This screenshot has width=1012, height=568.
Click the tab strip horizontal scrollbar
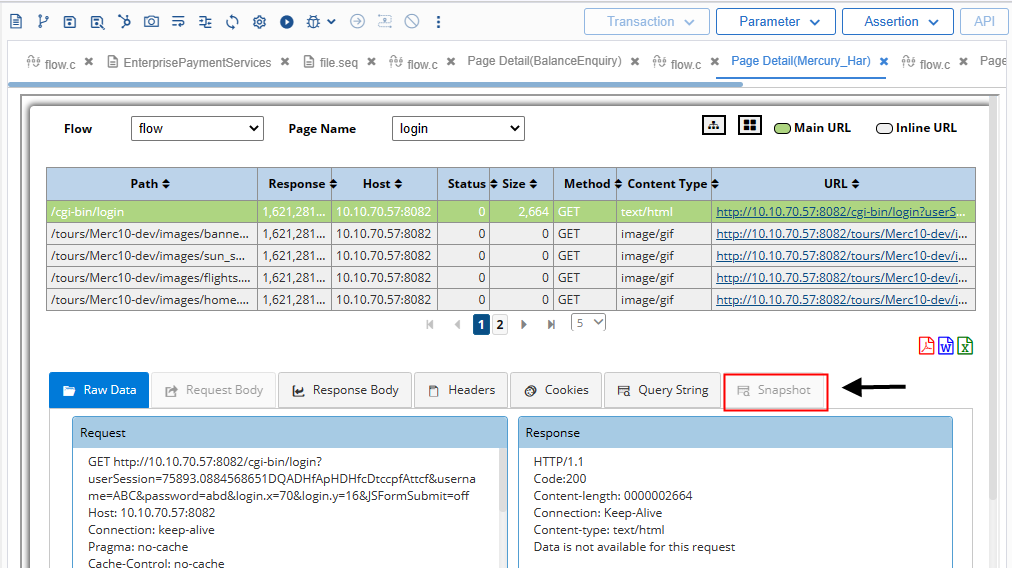[375, 84]
